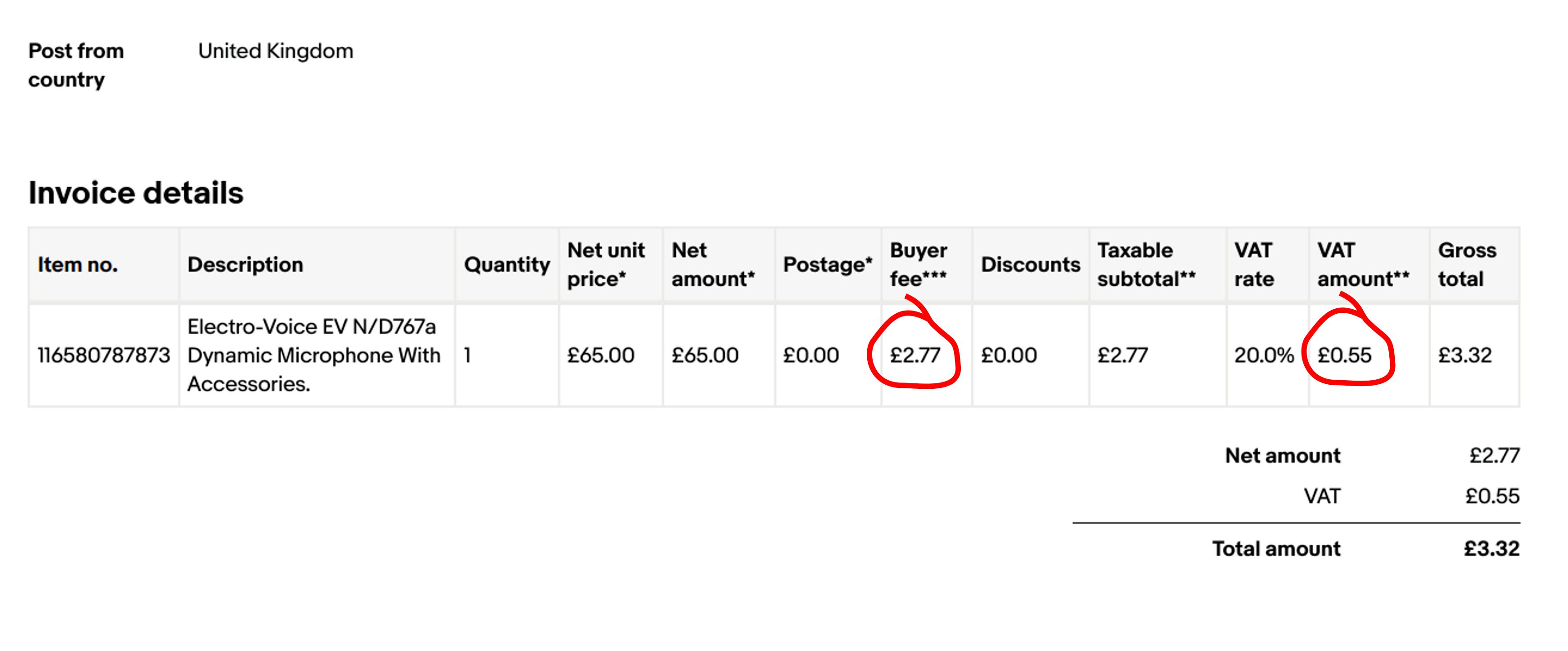The width and height of the screenshot is (1568, 651).
Task: Click the Invoice details heading
Action: [136, 193]
